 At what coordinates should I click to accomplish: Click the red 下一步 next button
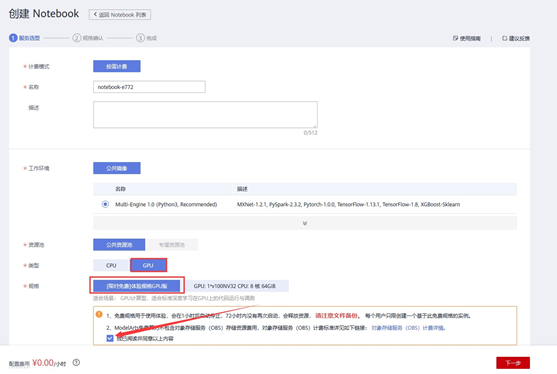(x=513, y=363)
